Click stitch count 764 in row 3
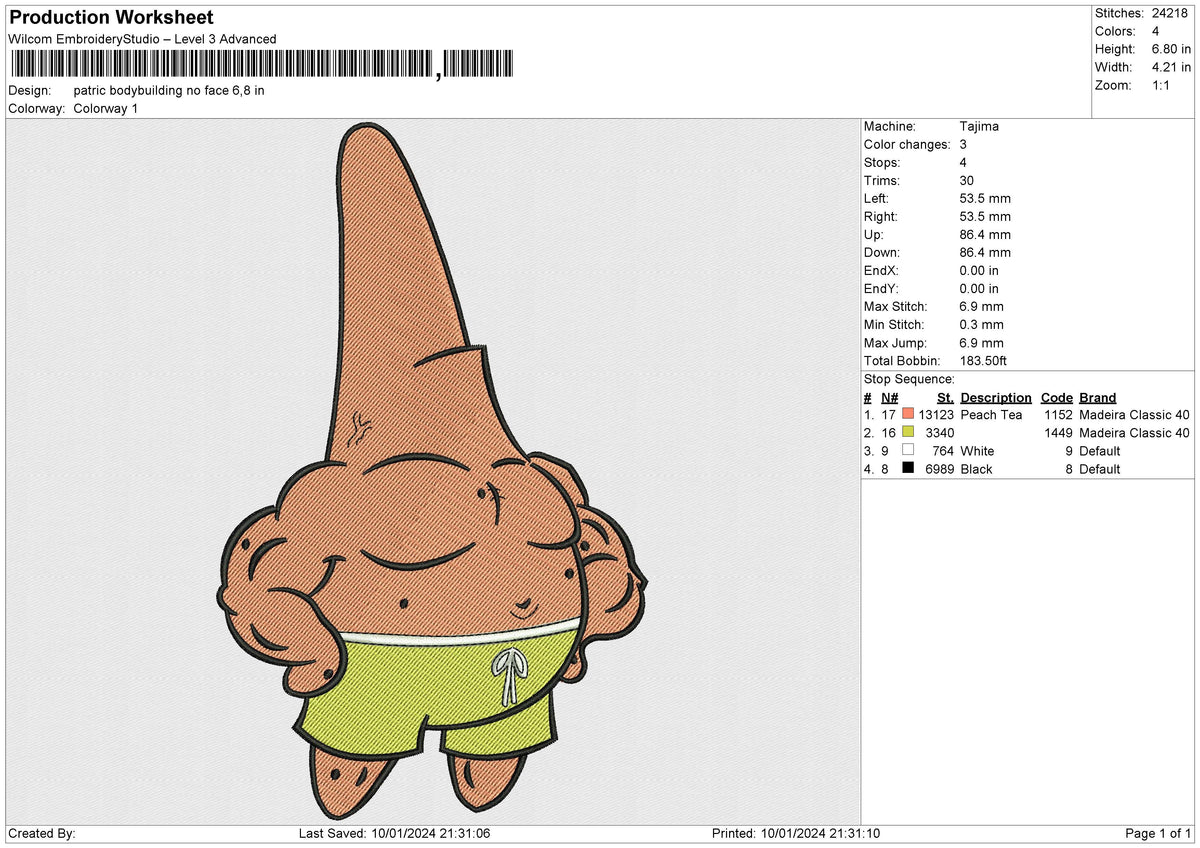1200x848 pixels. pyautogui.click(x=943, y=451)
